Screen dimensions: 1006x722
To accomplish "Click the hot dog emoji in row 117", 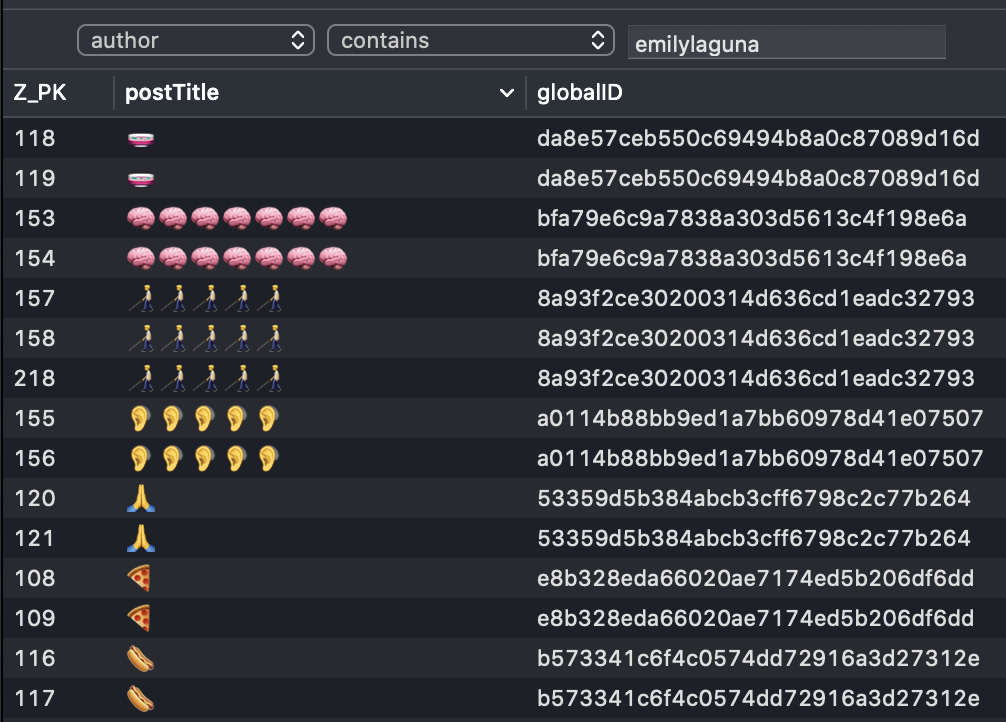I will [x=141, y=698].
